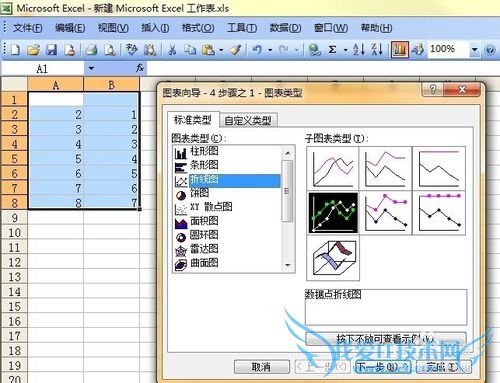Sort ascending with the A-Z icon
The height and width of the screenshot is (383, 500).
point(358,50)
